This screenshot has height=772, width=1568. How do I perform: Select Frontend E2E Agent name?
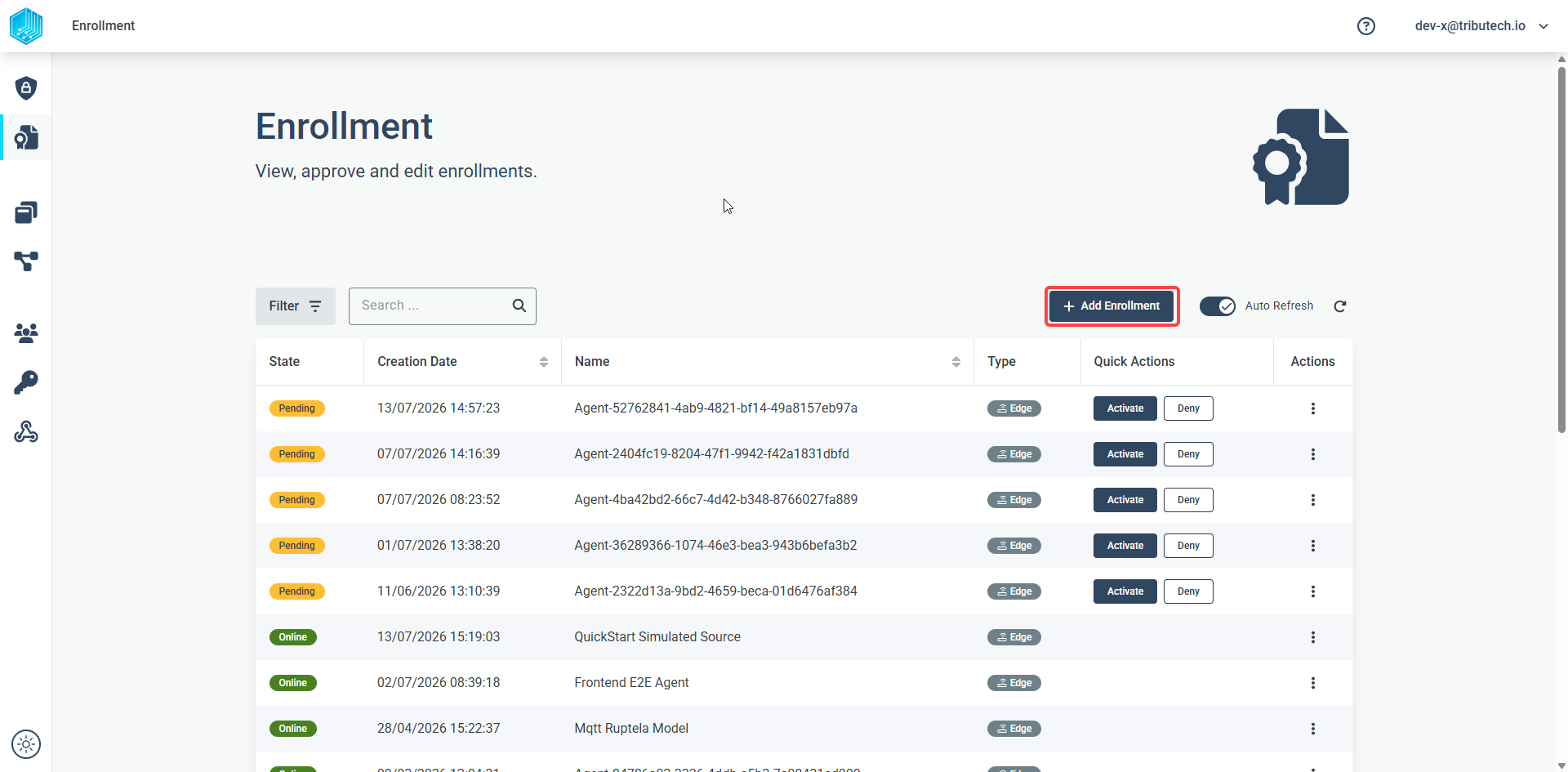631,683
